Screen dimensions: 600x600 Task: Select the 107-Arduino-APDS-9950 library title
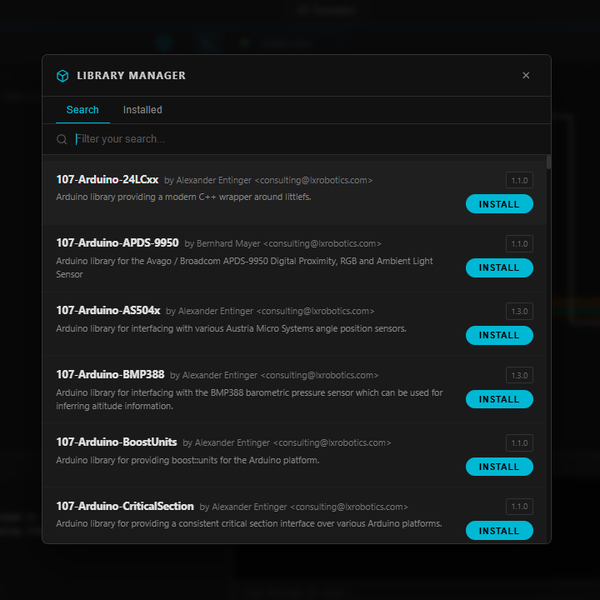pyautogui.click(x=117, y=243)
